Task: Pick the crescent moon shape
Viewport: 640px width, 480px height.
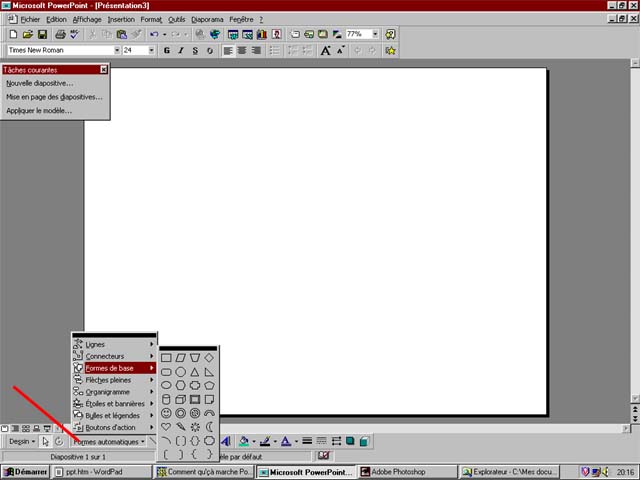Action: pyautogui.click(x=209, y=427)
